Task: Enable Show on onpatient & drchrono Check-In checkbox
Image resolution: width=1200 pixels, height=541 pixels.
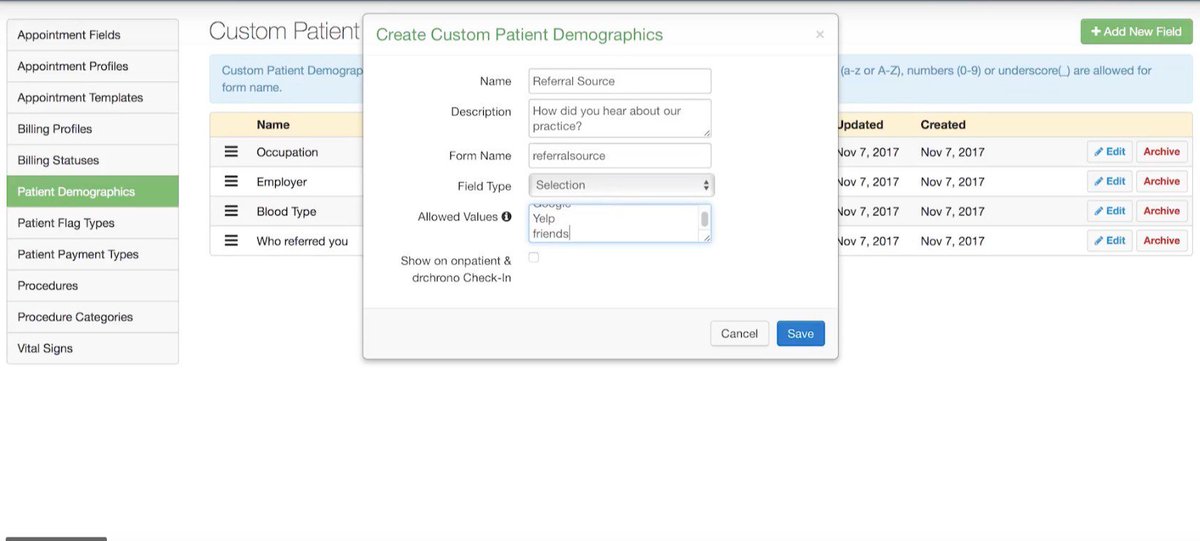Action: (x=534, y=258)
